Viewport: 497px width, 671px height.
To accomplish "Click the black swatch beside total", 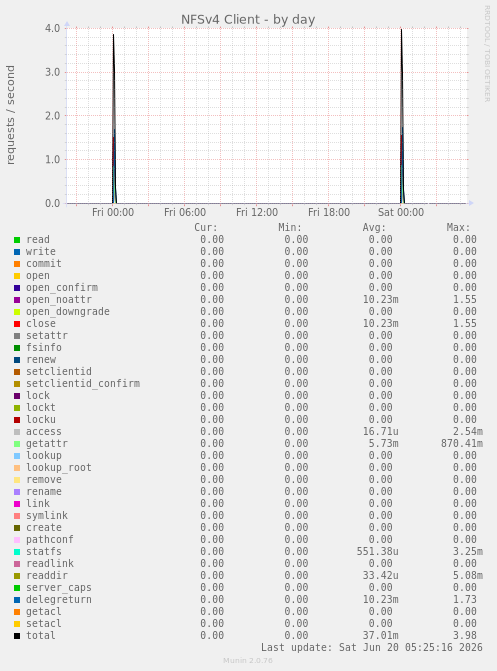I will tap(17, 636).
